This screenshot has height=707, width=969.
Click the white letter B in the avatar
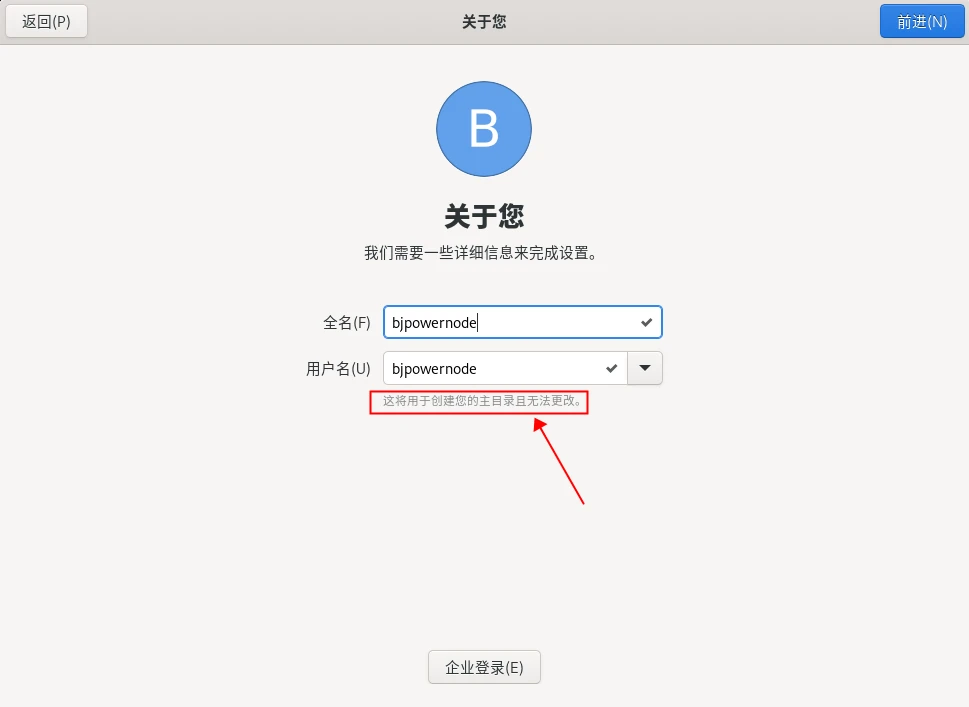click(x=484, y=129)
